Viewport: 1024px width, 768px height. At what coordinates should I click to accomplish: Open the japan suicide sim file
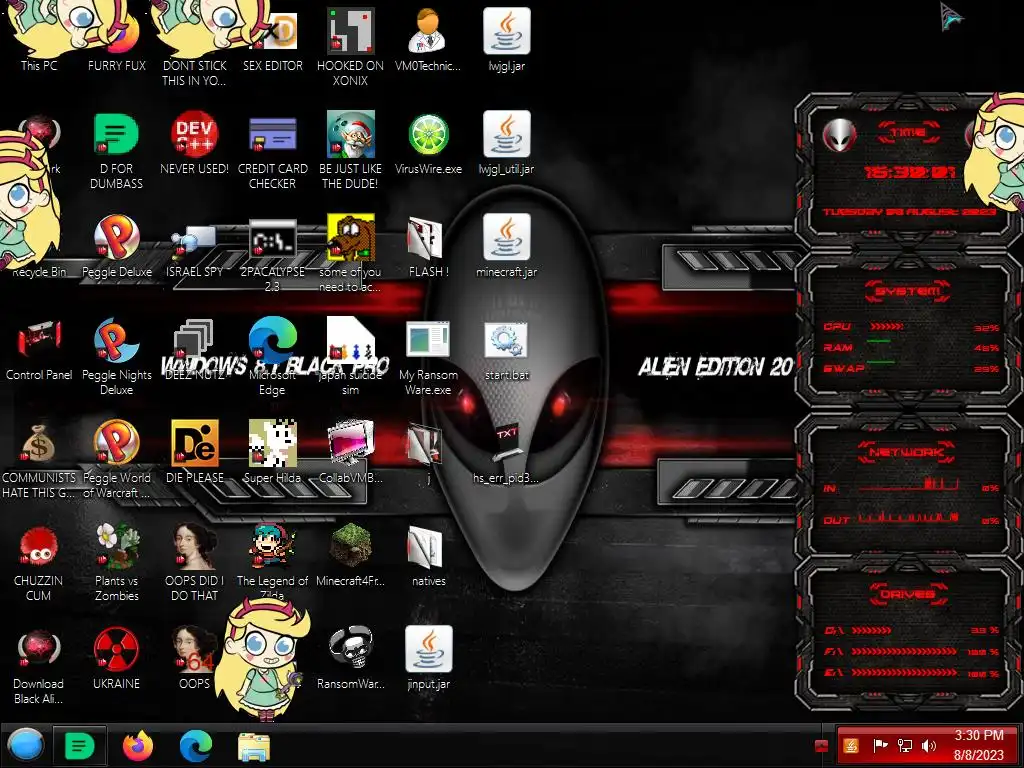tap(351, 340)
